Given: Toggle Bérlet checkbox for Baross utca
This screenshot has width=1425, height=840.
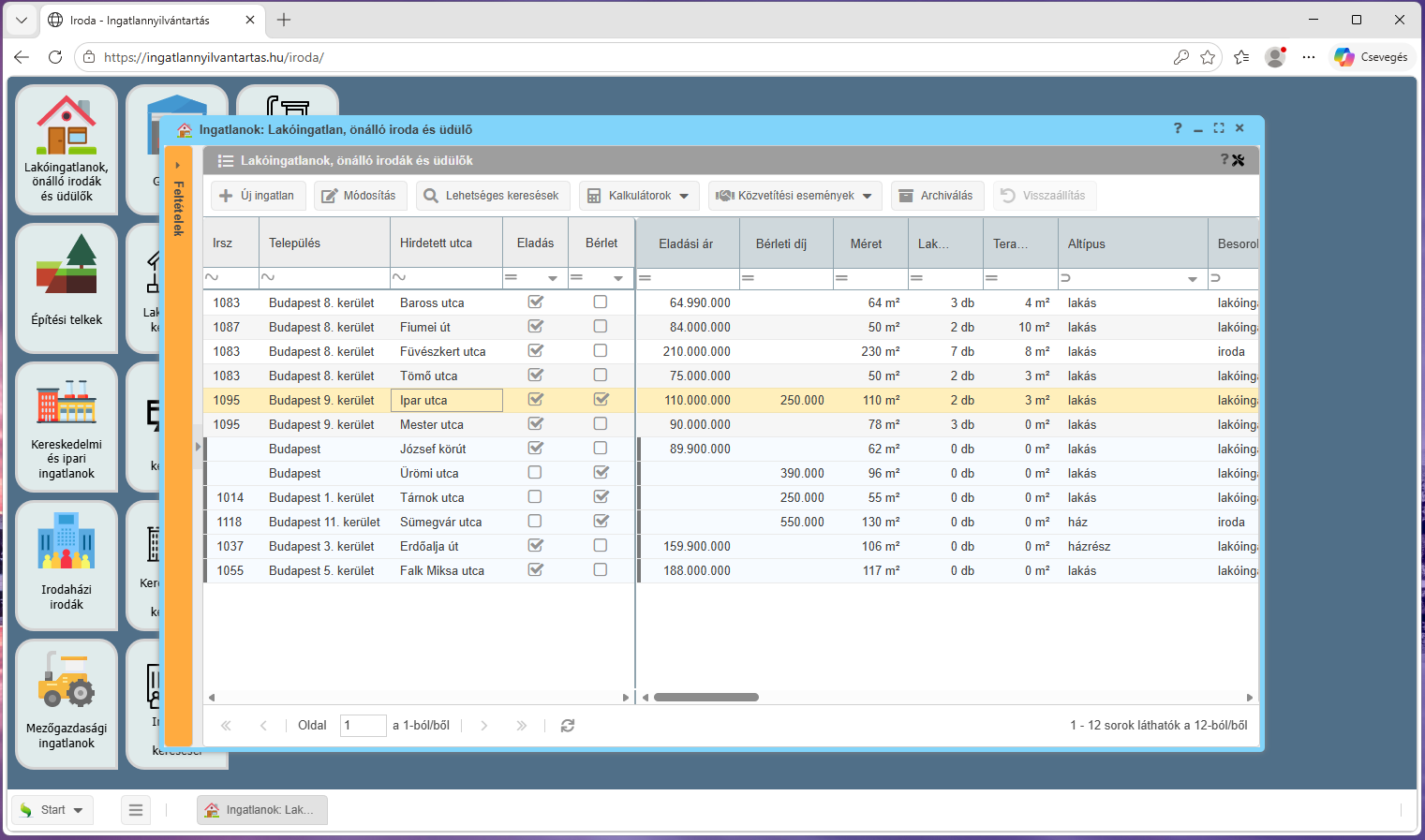Looking at the screenshot, I should tap(601, 302).
